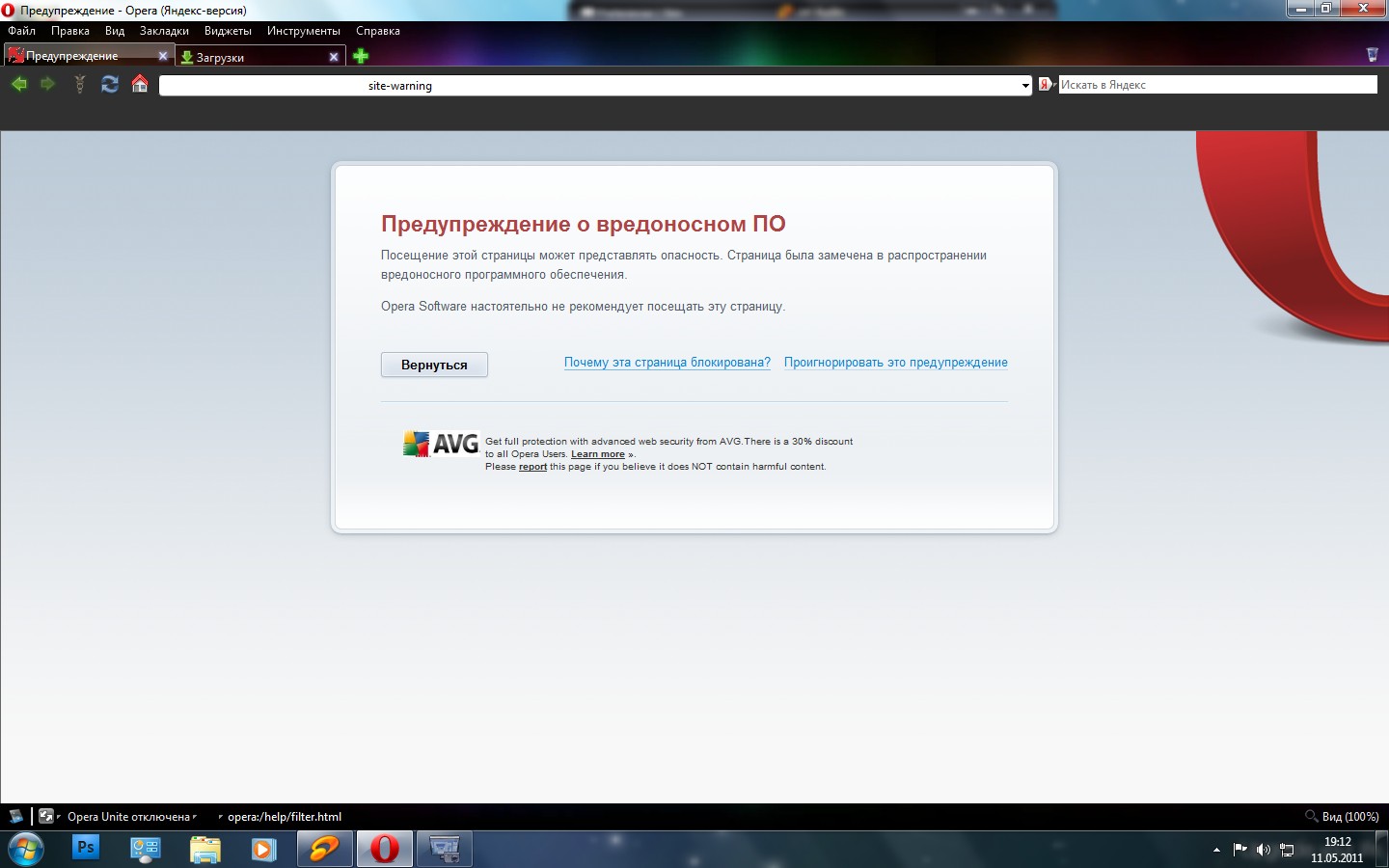Screen dimensions: 1389x868
Task: Open the Правка menu
Action: [x=70, y=31]
